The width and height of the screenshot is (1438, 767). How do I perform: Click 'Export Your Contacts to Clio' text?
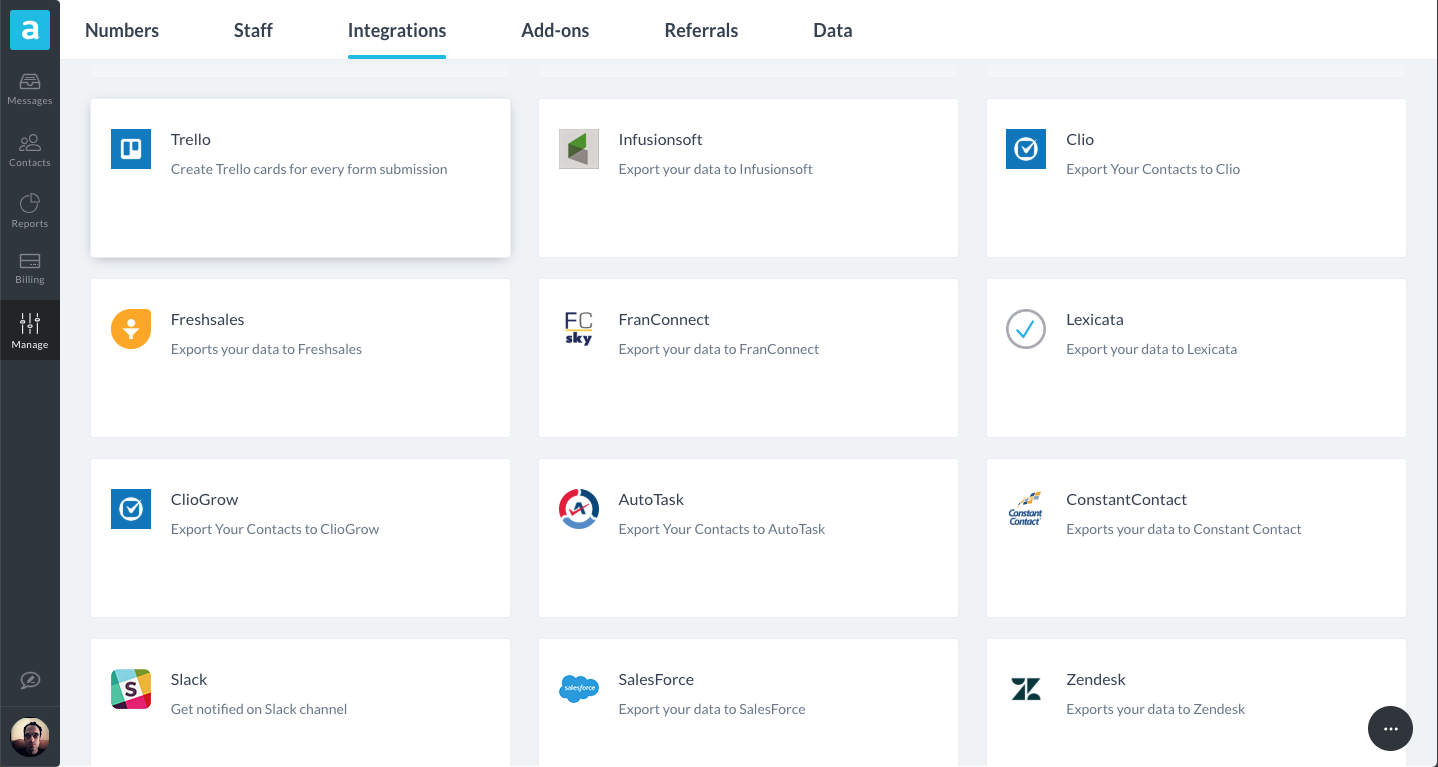(1153, 169)
